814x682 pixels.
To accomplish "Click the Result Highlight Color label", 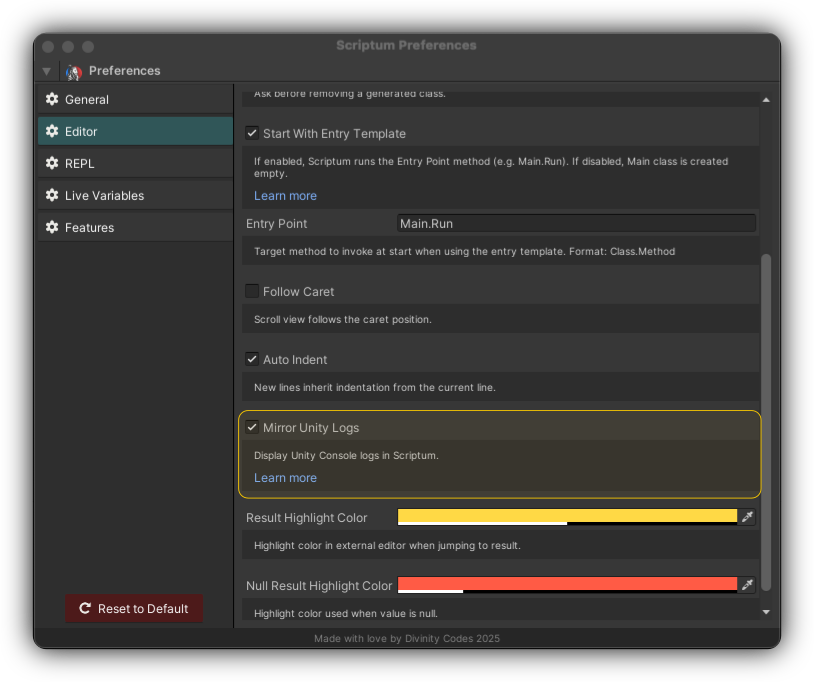I will click(x=306, y=517).
